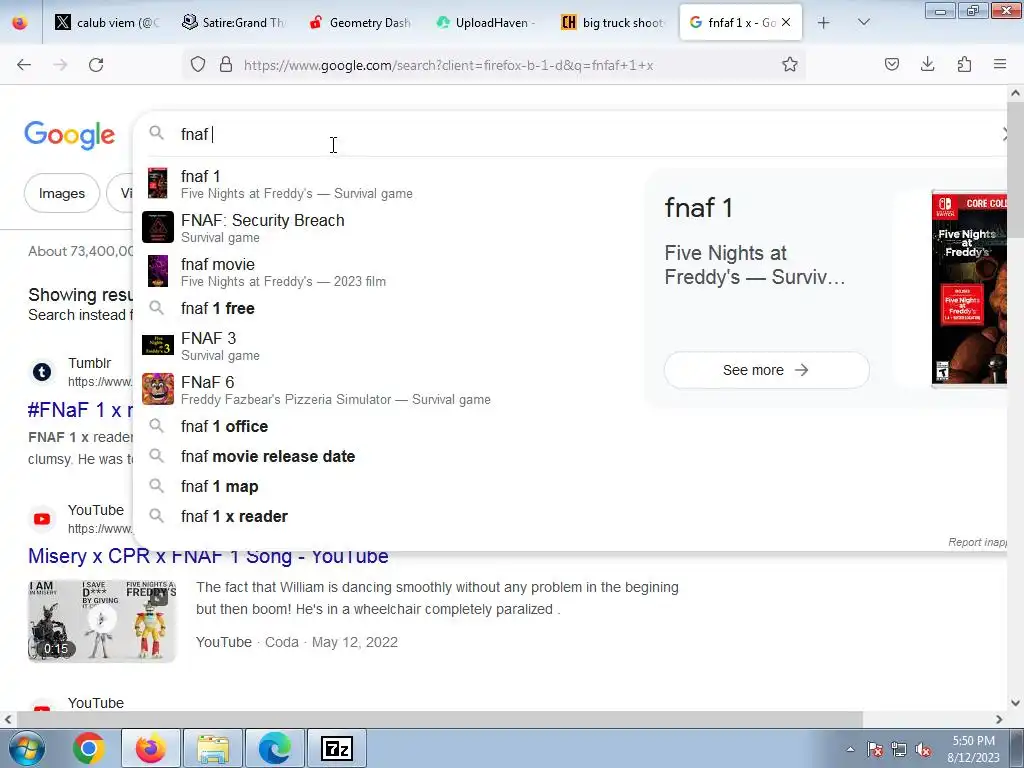Viewport: 1024px width, 768px height.
Task: Choose the fnaf 1 free suggestion
Action: (391, 308)
